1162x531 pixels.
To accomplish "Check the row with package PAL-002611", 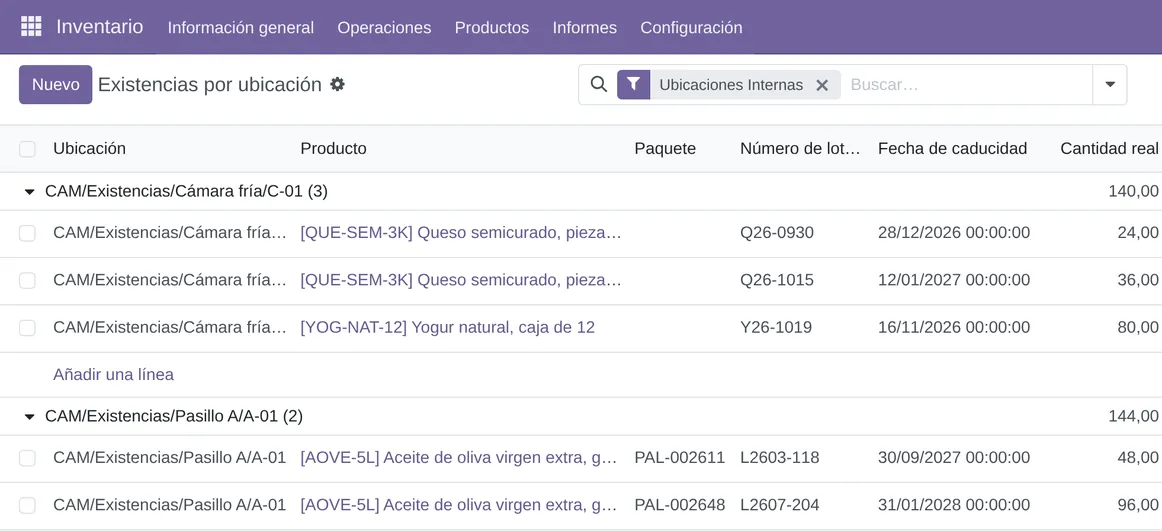I will [x=27, y=458].
